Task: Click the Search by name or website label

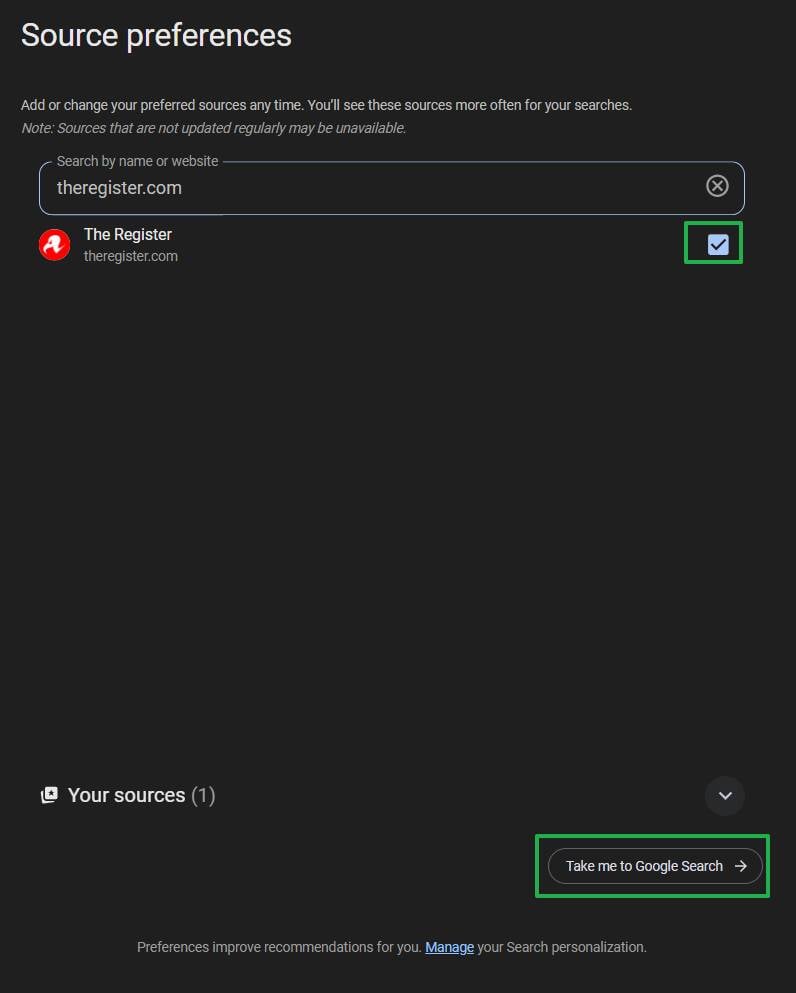Action: click(137, 161)
